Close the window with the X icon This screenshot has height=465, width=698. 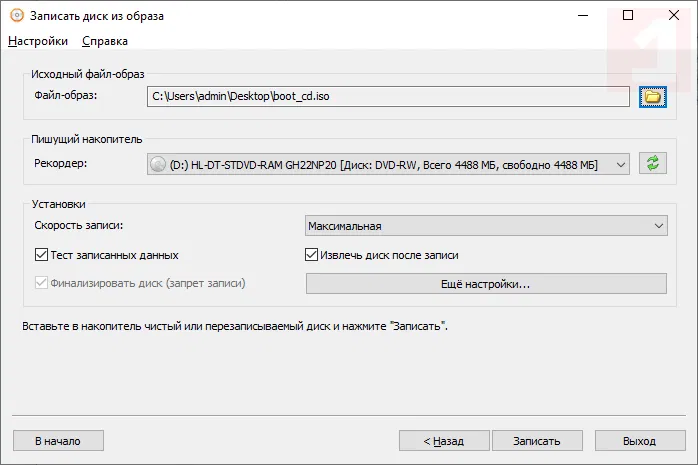pos(673,16)
